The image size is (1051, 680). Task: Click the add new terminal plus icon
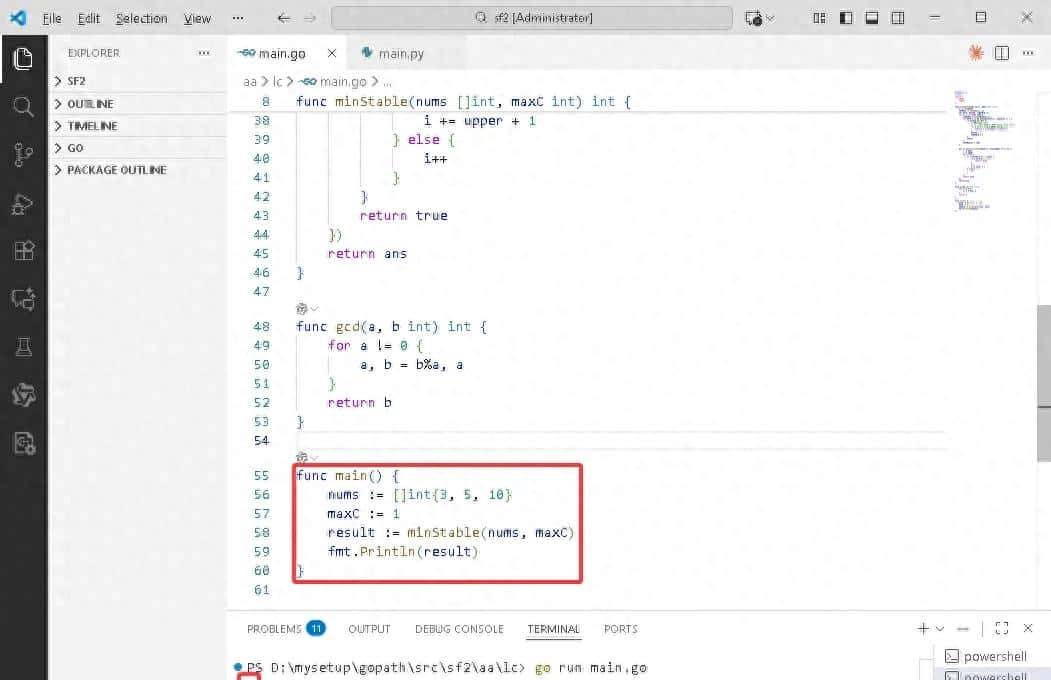point(922,629)
